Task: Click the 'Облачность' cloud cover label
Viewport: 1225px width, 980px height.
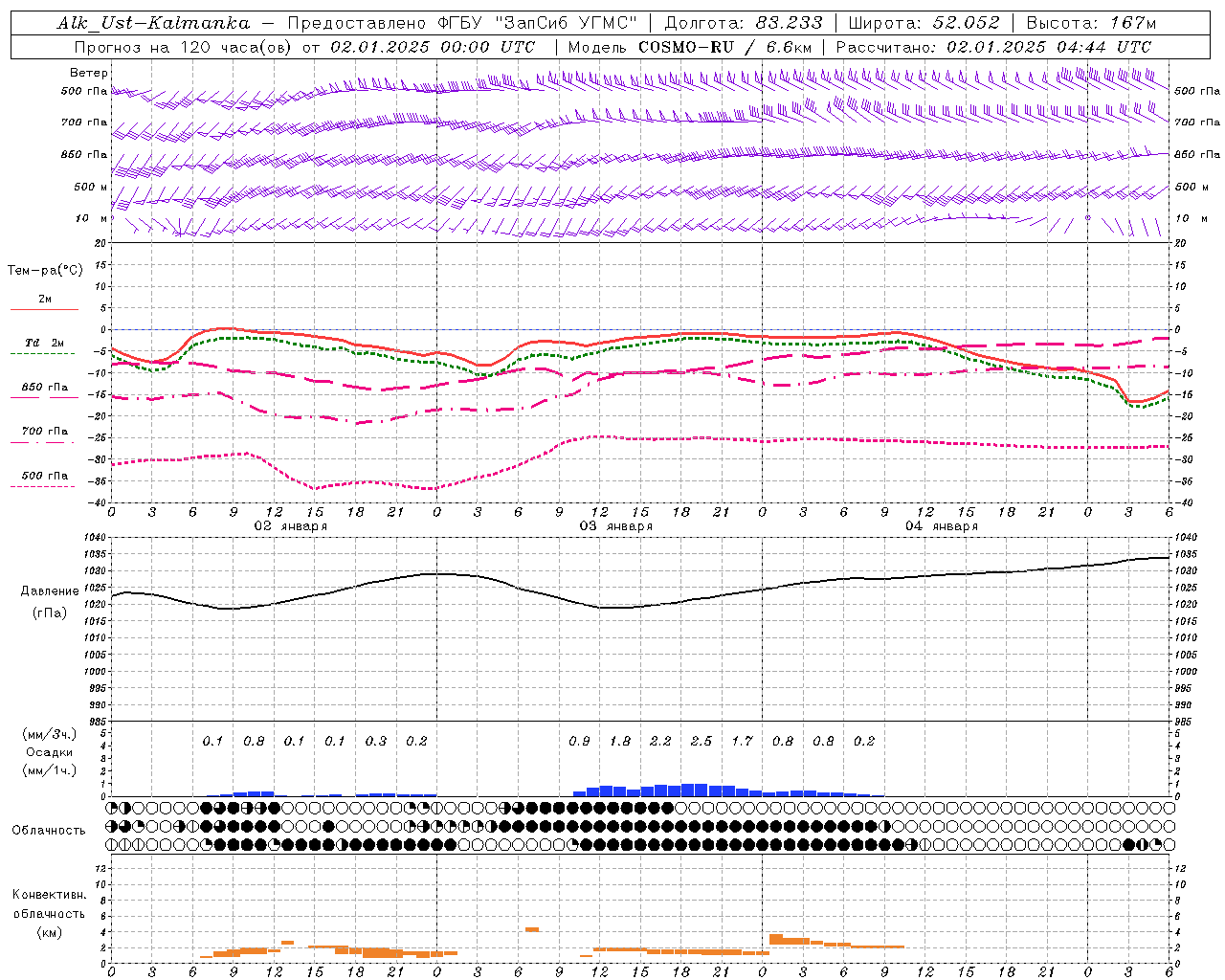Action: (x=49, y=831)
